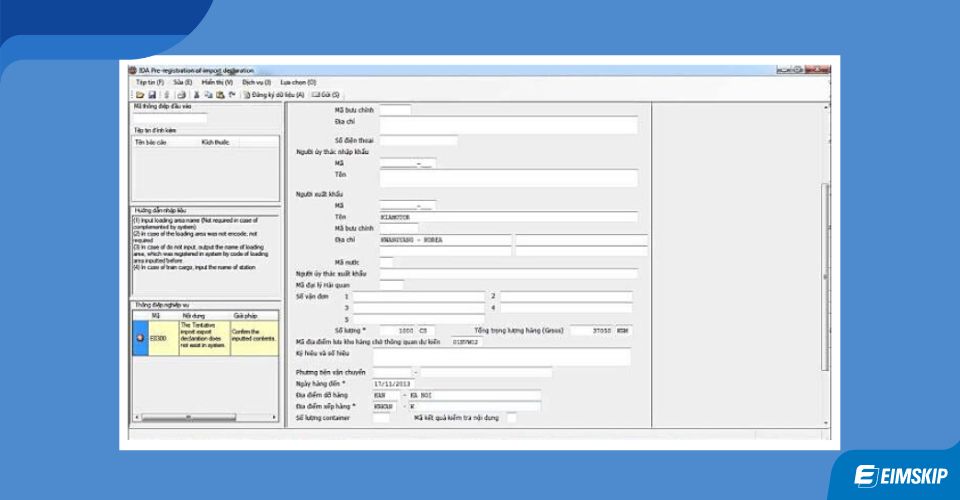Open the Dịch vụ (J) menu
The image size is (960, 500).
(x=256, y=82)
